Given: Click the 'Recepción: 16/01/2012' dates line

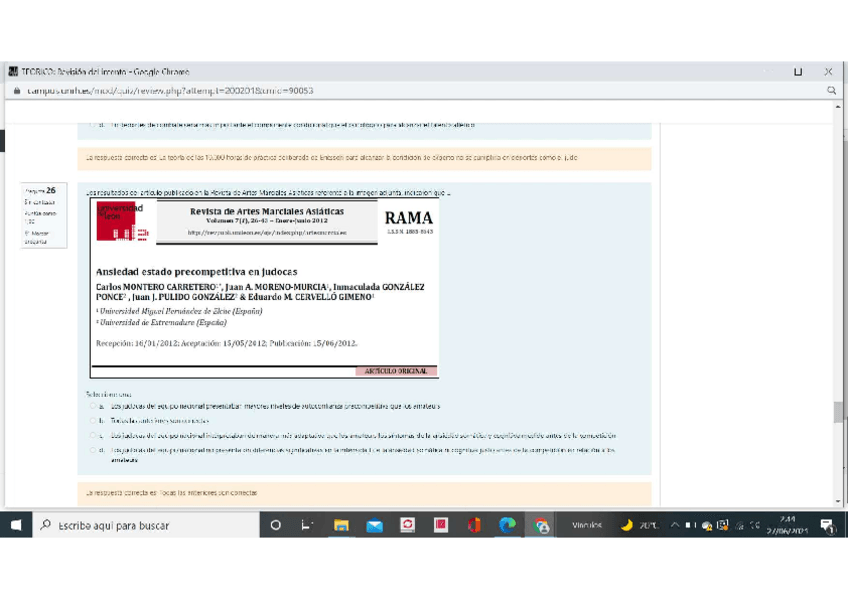Looking at the screenshot, I should (226, 343).
